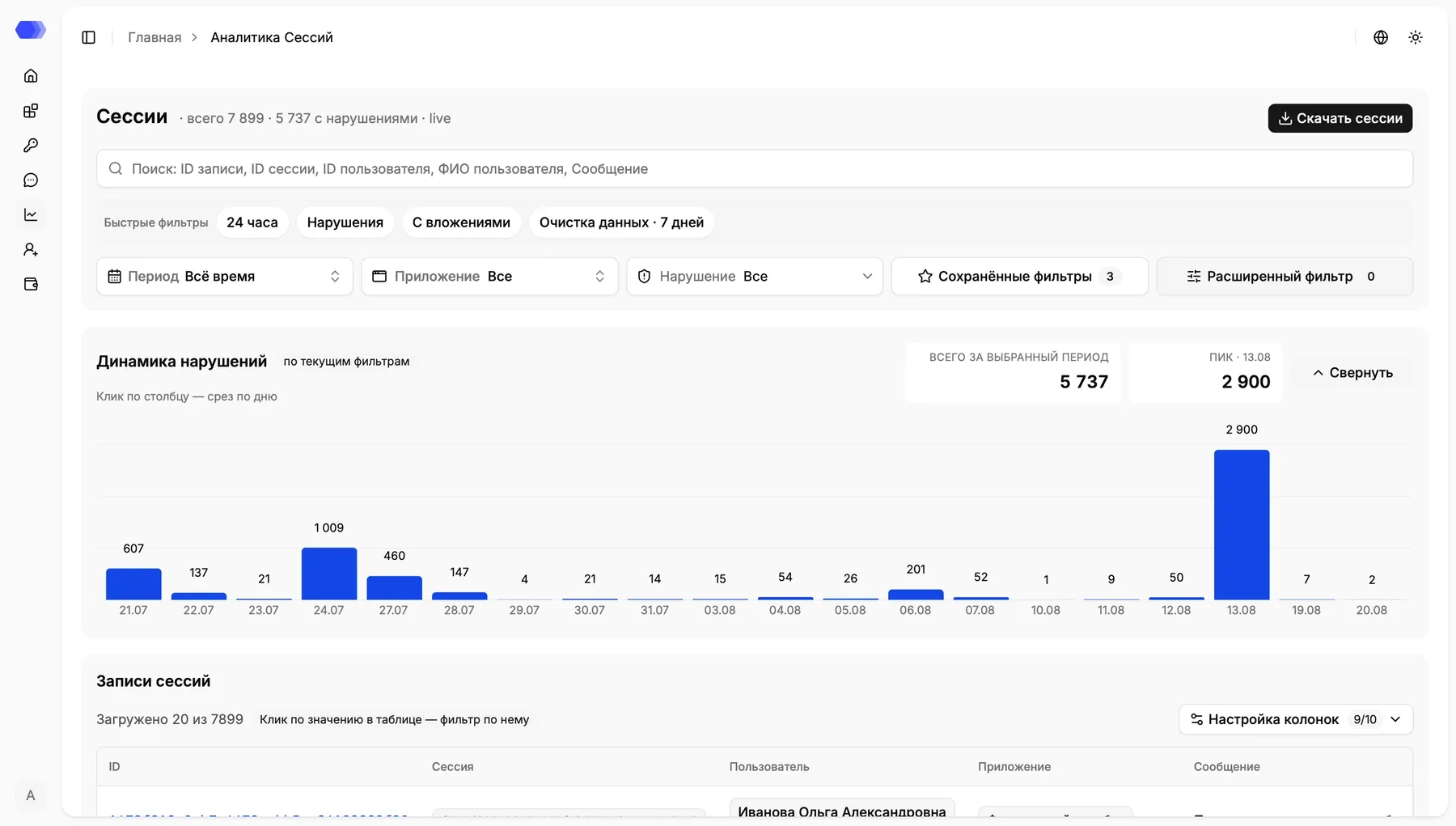Click the ID column header
This screenshot has width=1456, height=826.
pos(115,766)
